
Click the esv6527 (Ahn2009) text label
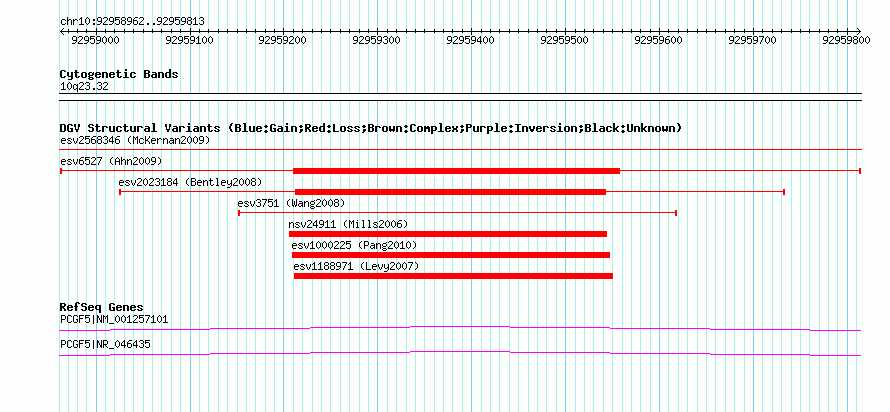point(111,161)
